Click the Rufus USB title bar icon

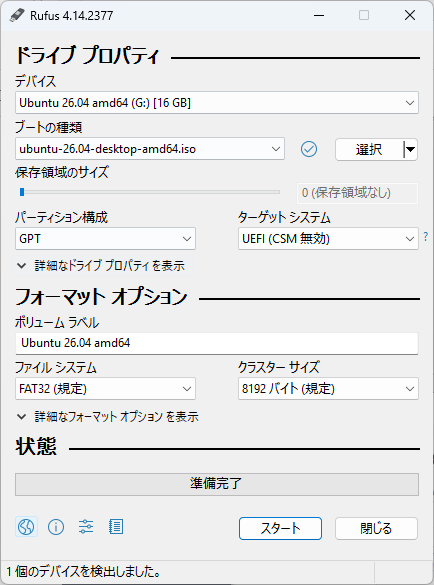17,15
